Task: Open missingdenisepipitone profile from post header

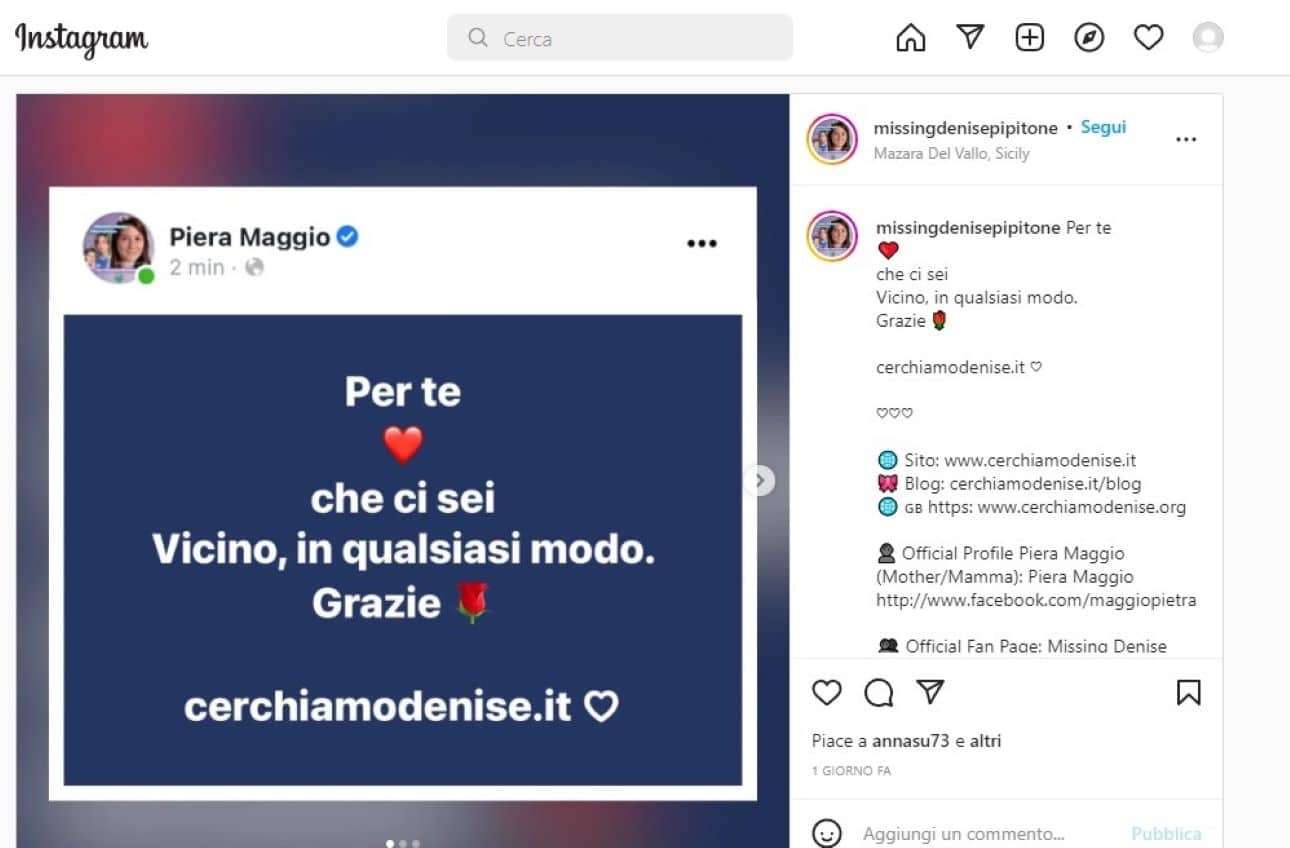Action: click(x=965, y=128)
